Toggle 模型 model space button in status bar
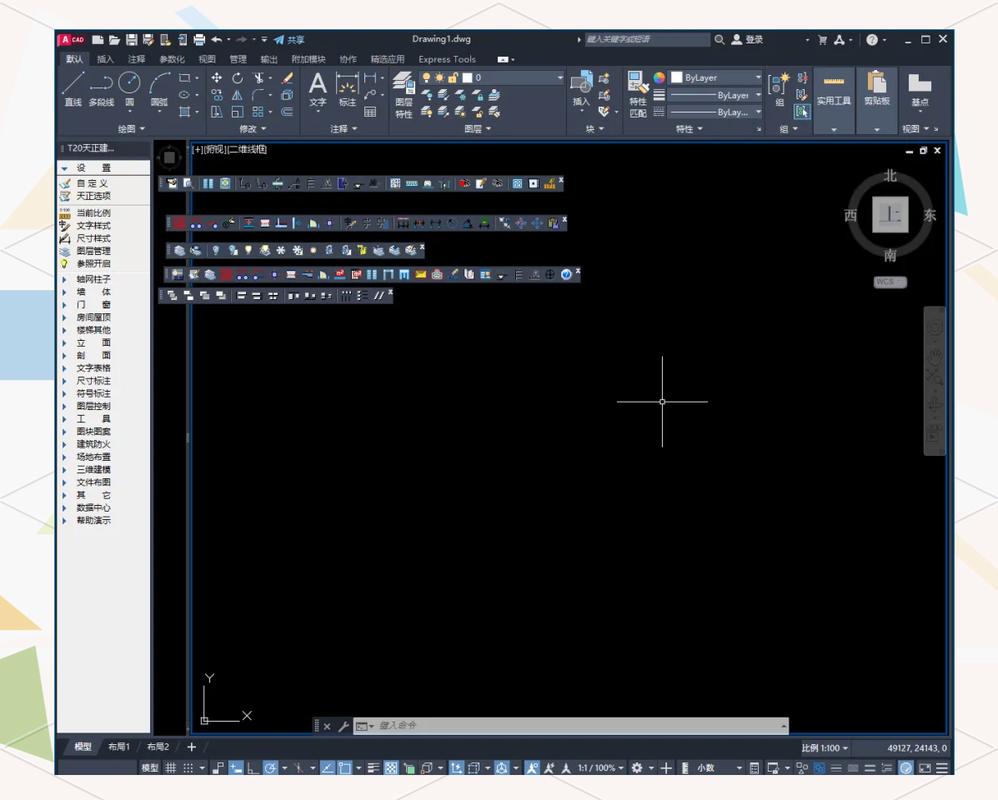This screenshot has height=800, width=998. (150, 768)
